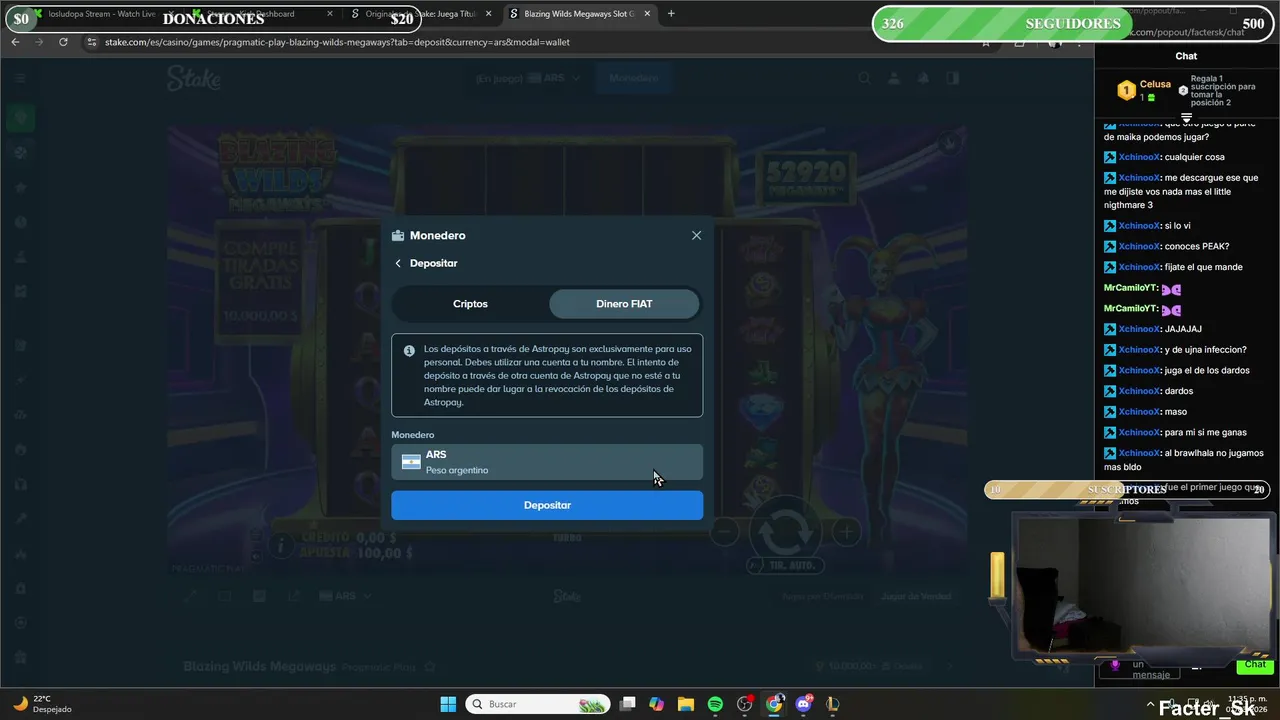The height and width of the screenshot is (720, 1280).
Task: Click the info icon in the Astropay notice
Action: point(409,351)
